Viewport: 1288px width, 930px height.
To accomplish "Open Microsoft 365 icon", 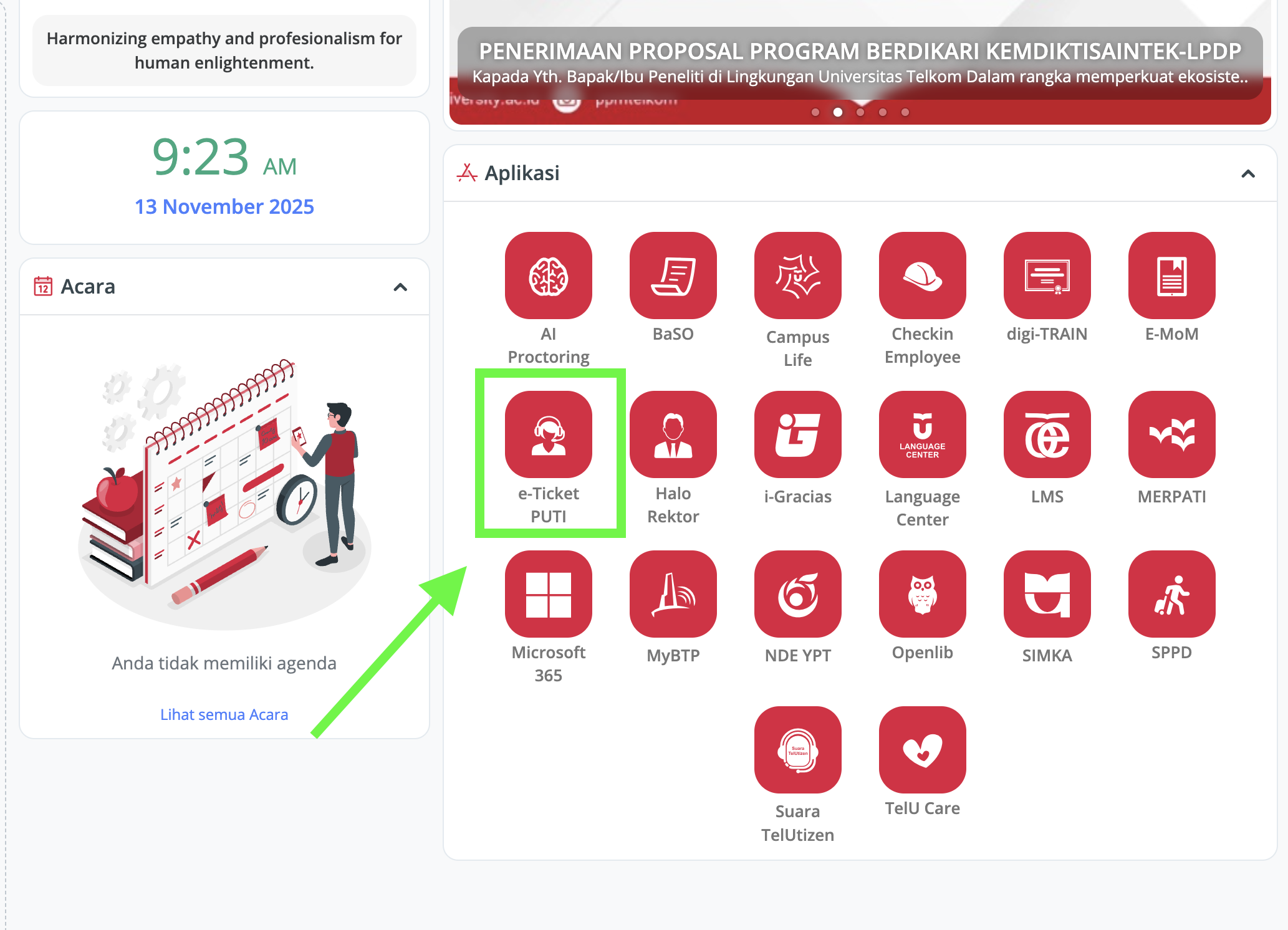I will tap(548, 594).
